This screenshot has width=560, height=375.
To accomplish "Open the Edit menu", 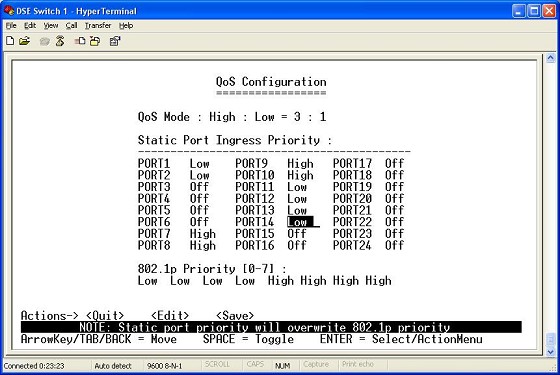I will [x=30, y=26].
